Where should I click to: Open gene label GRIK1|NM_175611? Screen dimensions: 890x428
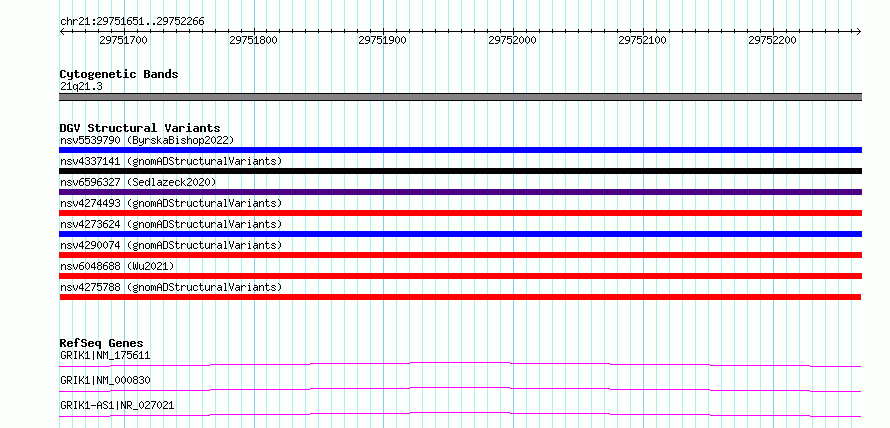105,356
